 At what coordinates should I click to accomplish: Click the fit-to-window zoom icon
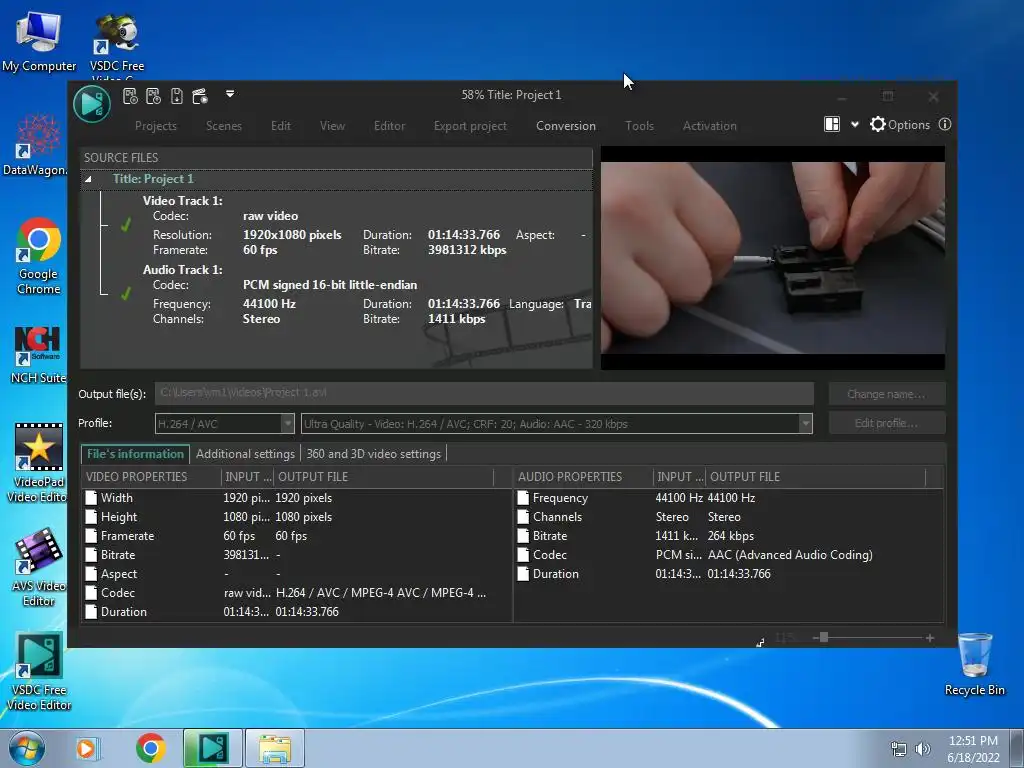(760, 643)
